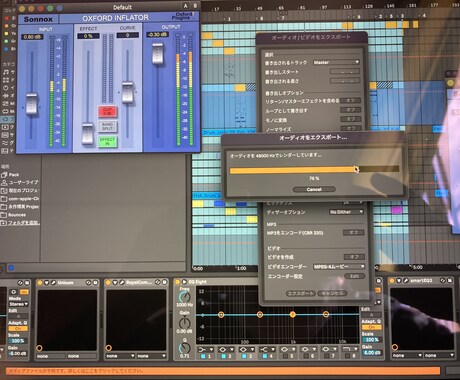460x380 pixels.
Task: Open the filter type dropdown for EQ band 4
Action: [268, 349]
